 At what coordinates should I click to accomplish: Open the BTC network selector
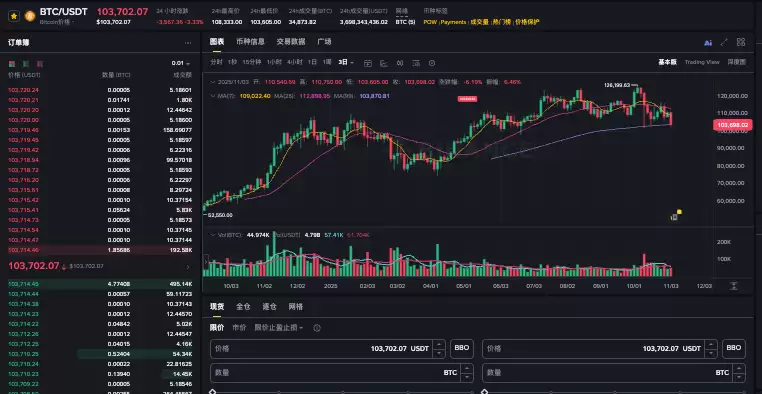click(405, 22)
